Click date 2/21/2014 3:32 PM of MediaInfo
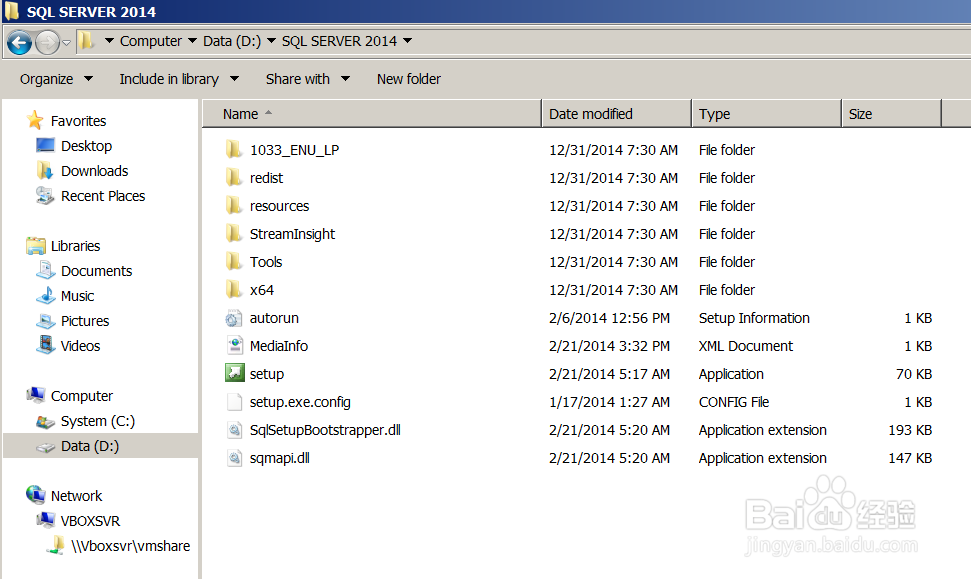This screenshot has height=579, width=971. [609, 346]
